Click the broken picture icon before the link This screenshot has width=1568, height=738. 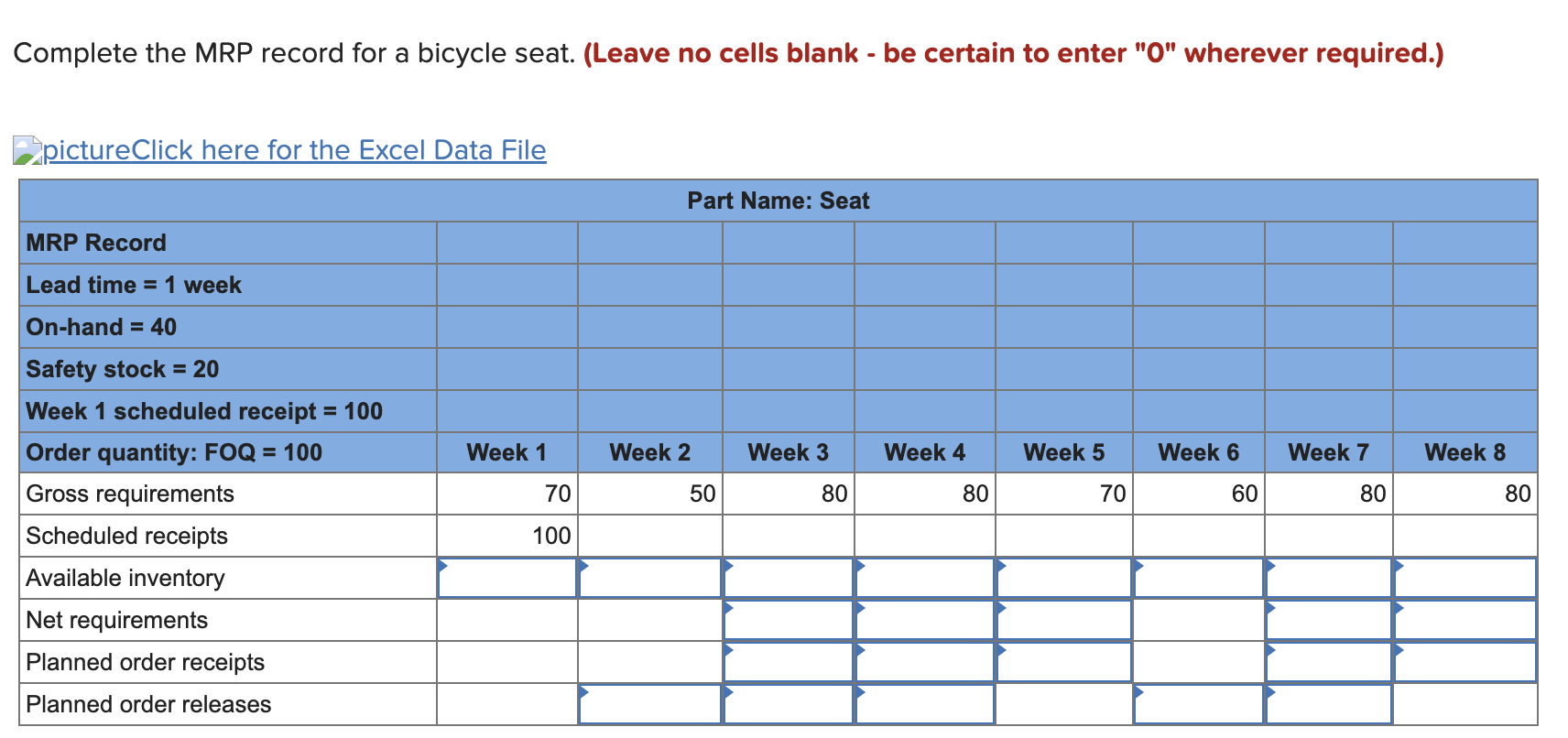pyautogui.click(x=27, y=151)
